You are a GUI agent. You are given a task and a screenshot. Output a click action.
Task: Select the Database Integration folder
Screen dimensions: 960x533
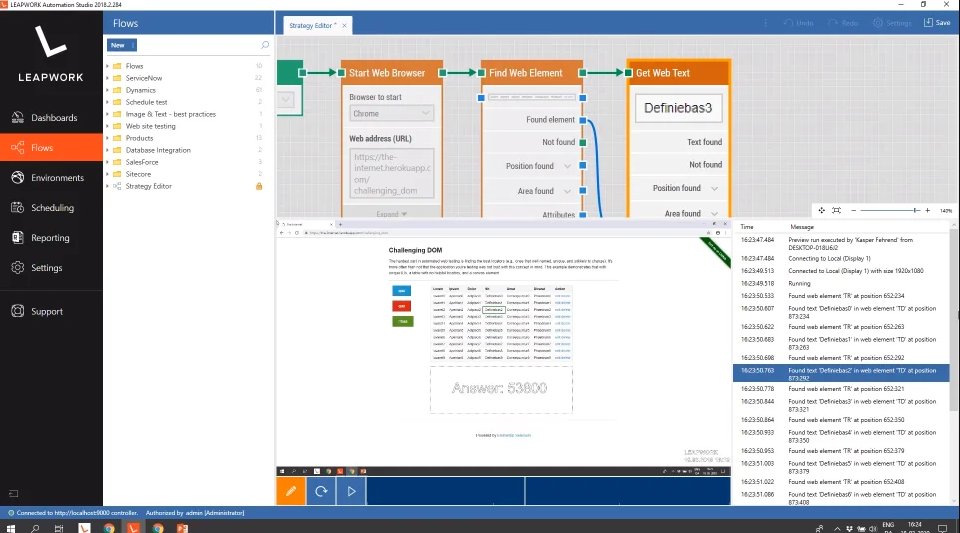[158, 150]
